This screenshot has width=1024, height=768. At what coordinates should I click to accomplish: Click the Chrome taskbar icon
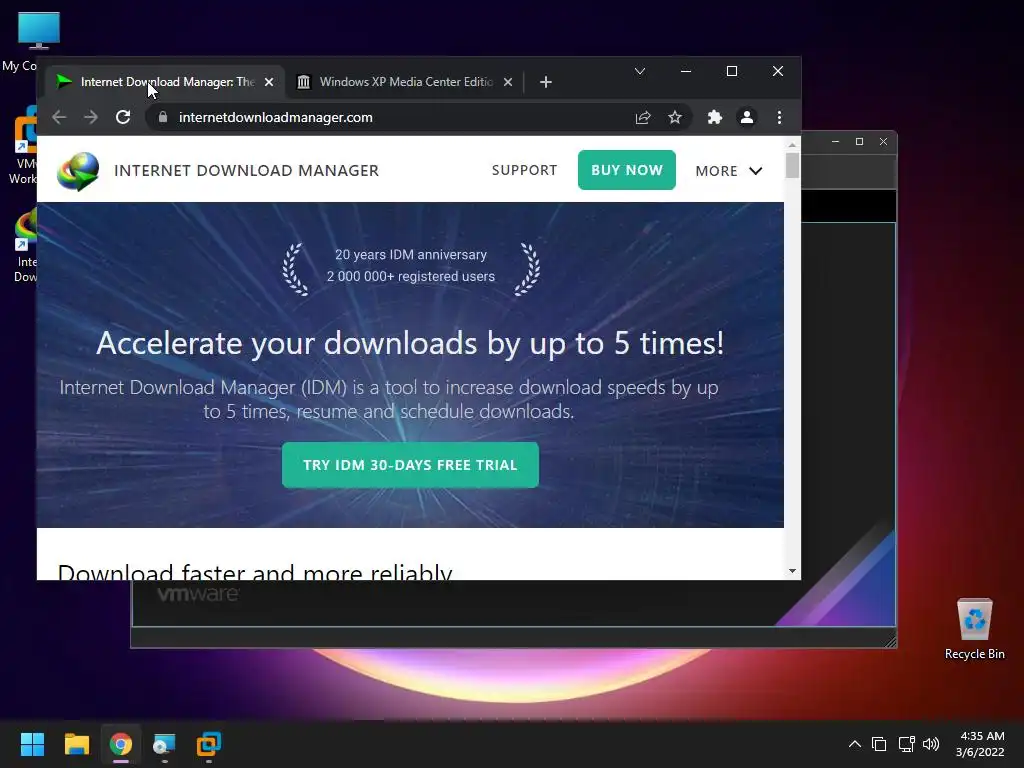121,744
